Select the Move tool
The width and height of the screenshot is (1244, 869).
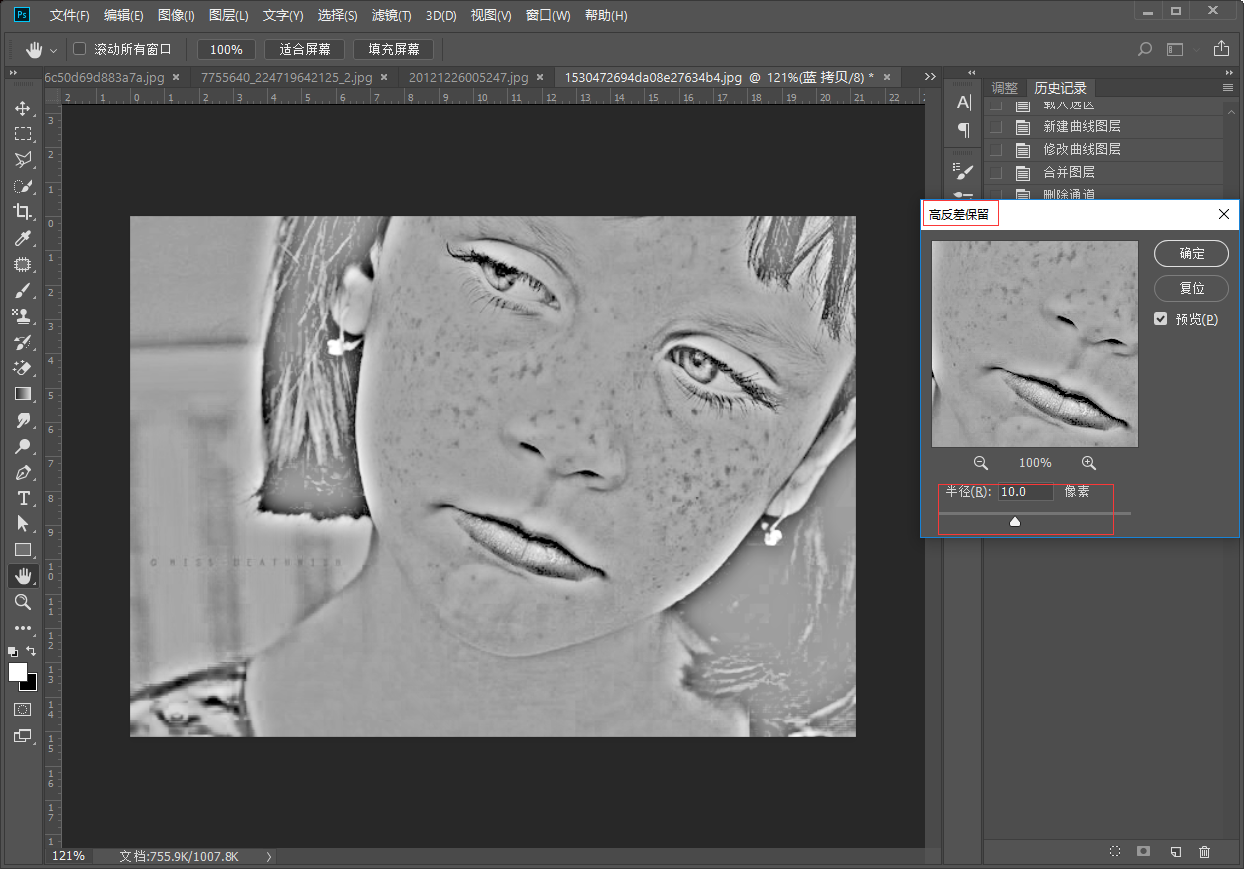[22, 108]
